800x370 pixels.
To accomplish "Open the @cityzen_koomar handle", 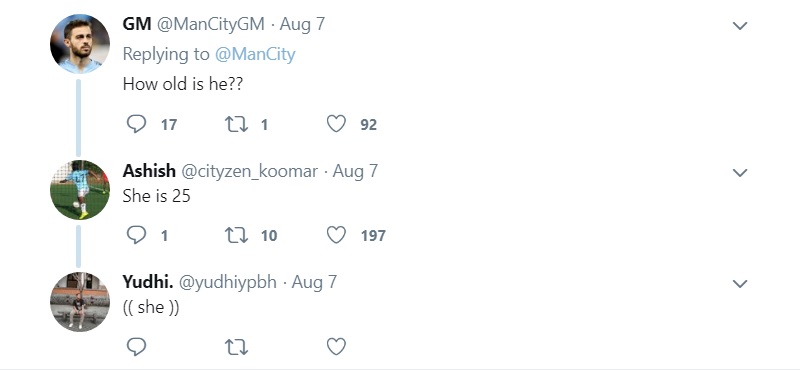I will coord(249,171).
